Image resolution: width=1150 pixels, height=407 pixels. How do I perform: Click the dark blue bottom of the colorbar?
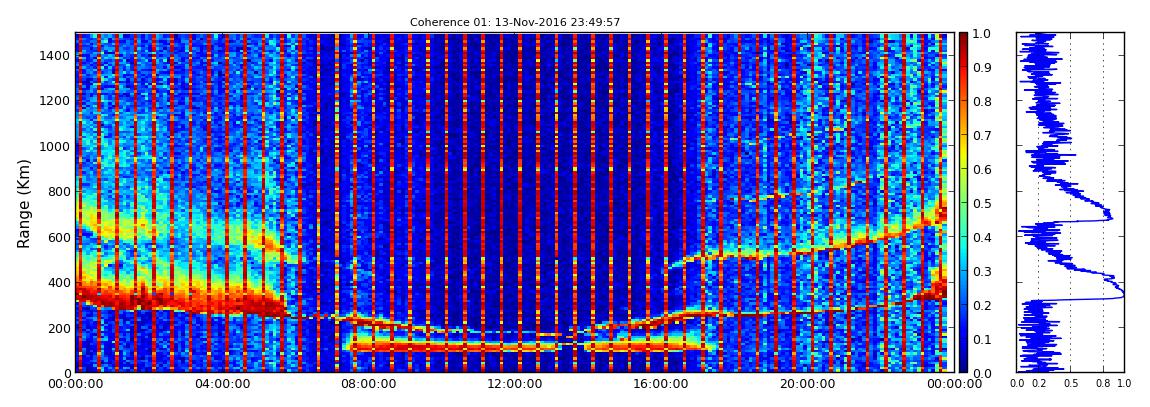coord(963,364)
